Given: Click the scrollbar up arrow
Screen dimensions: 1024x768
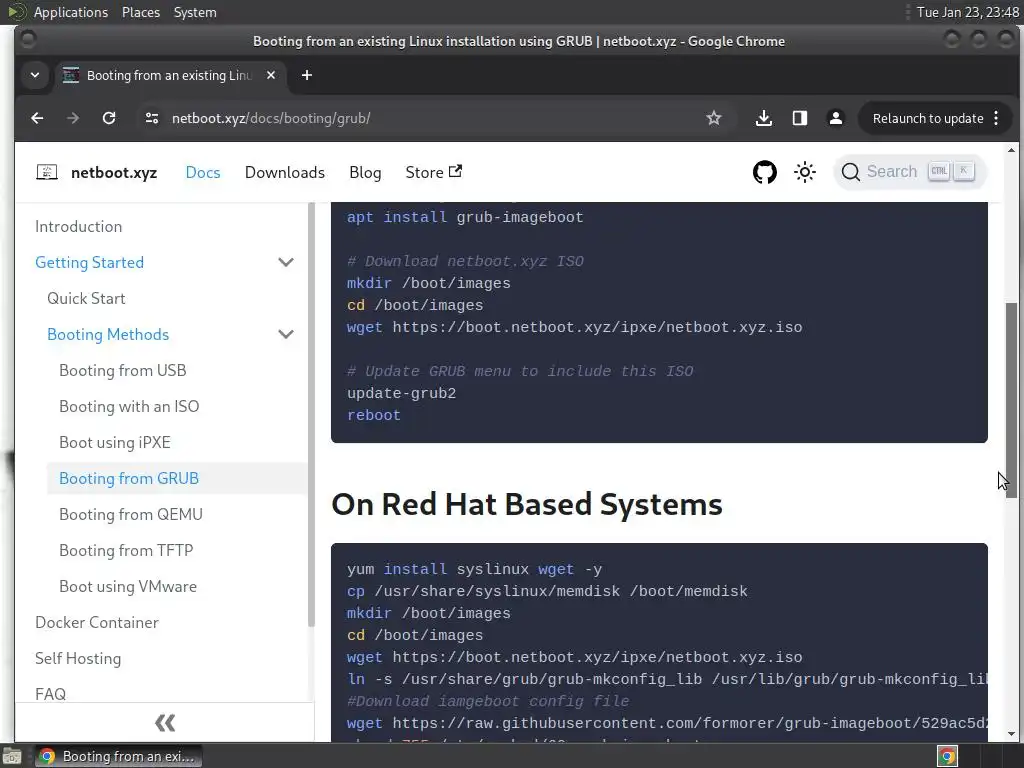Looking at the screenshot, I should [x=1011, y=150].
